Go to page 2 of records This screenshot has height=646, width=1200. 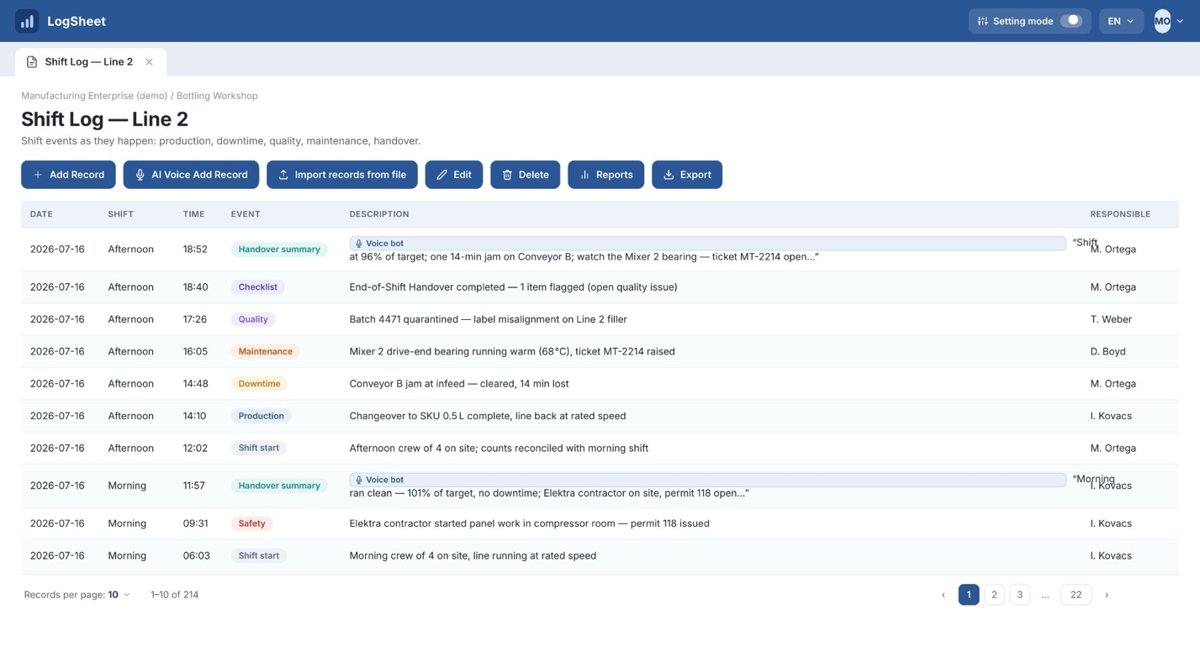(994, 595)
